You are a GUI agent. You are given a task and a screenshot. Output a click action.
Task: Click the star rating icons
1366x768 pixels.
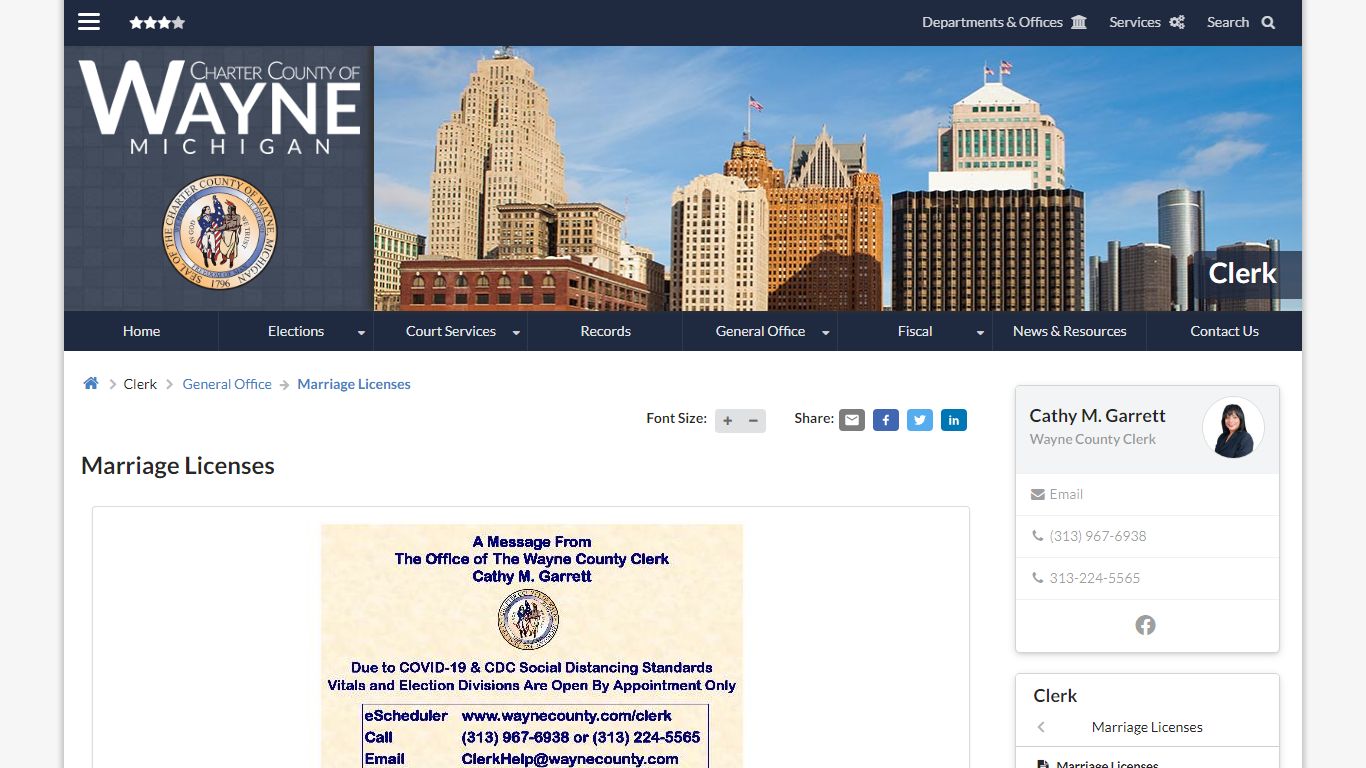pos(157,22)
